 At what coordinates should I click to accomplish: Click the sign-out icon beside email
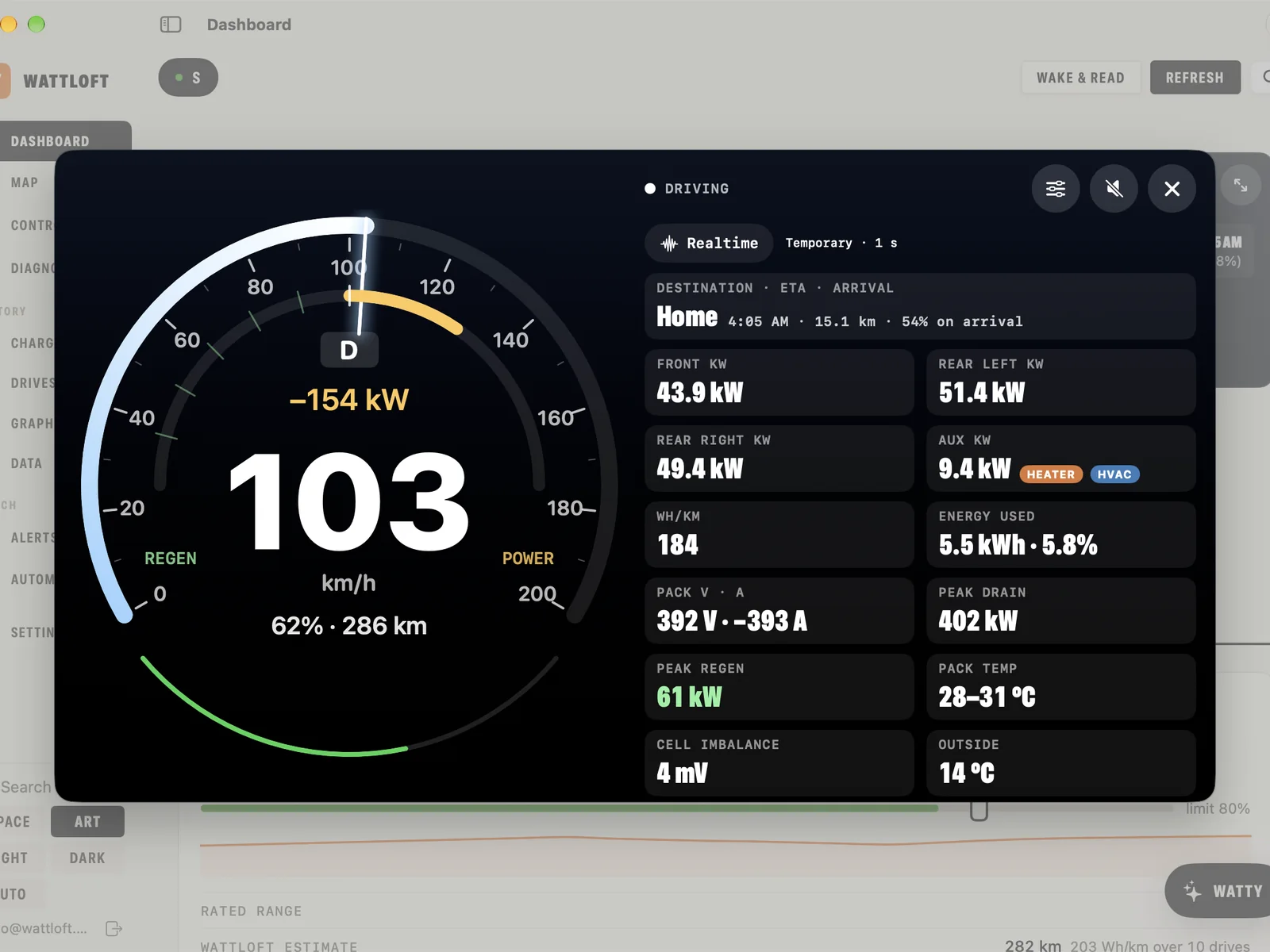114,928
